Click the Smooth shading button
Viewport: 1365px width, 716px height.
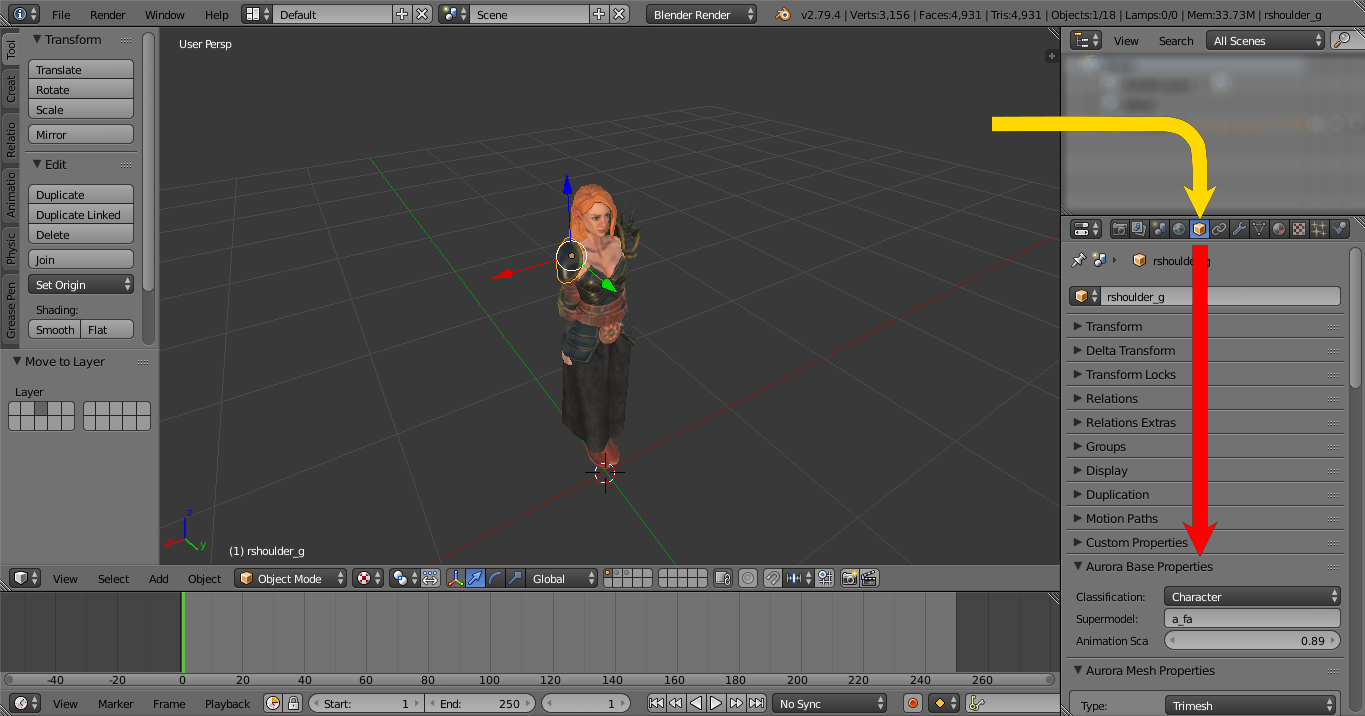(x=55, y=329)
